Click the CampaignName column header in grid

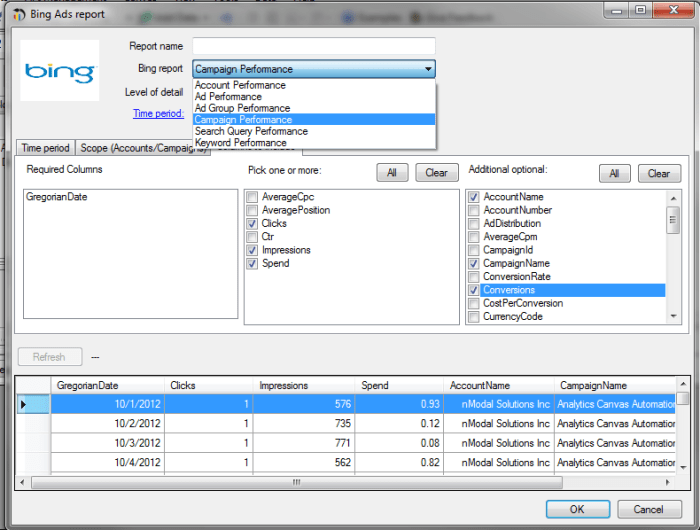pyautogui.click(x=615, y=386)
